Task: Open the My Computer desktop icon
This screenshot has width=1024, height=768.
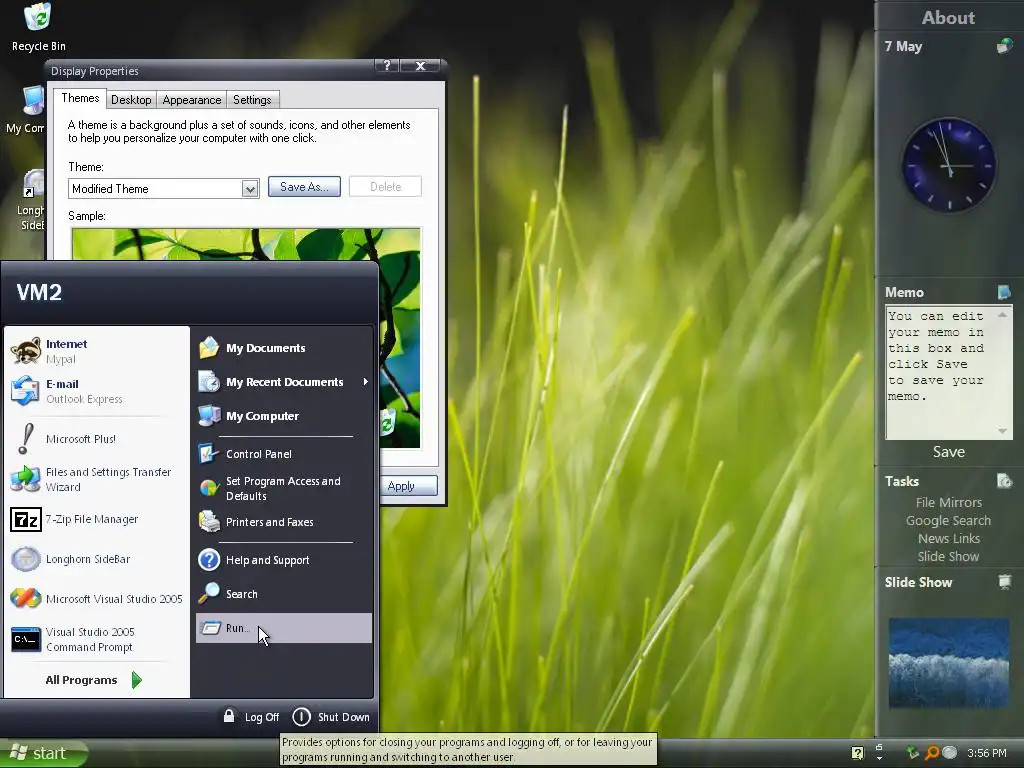Action: [x=25, y=110]
